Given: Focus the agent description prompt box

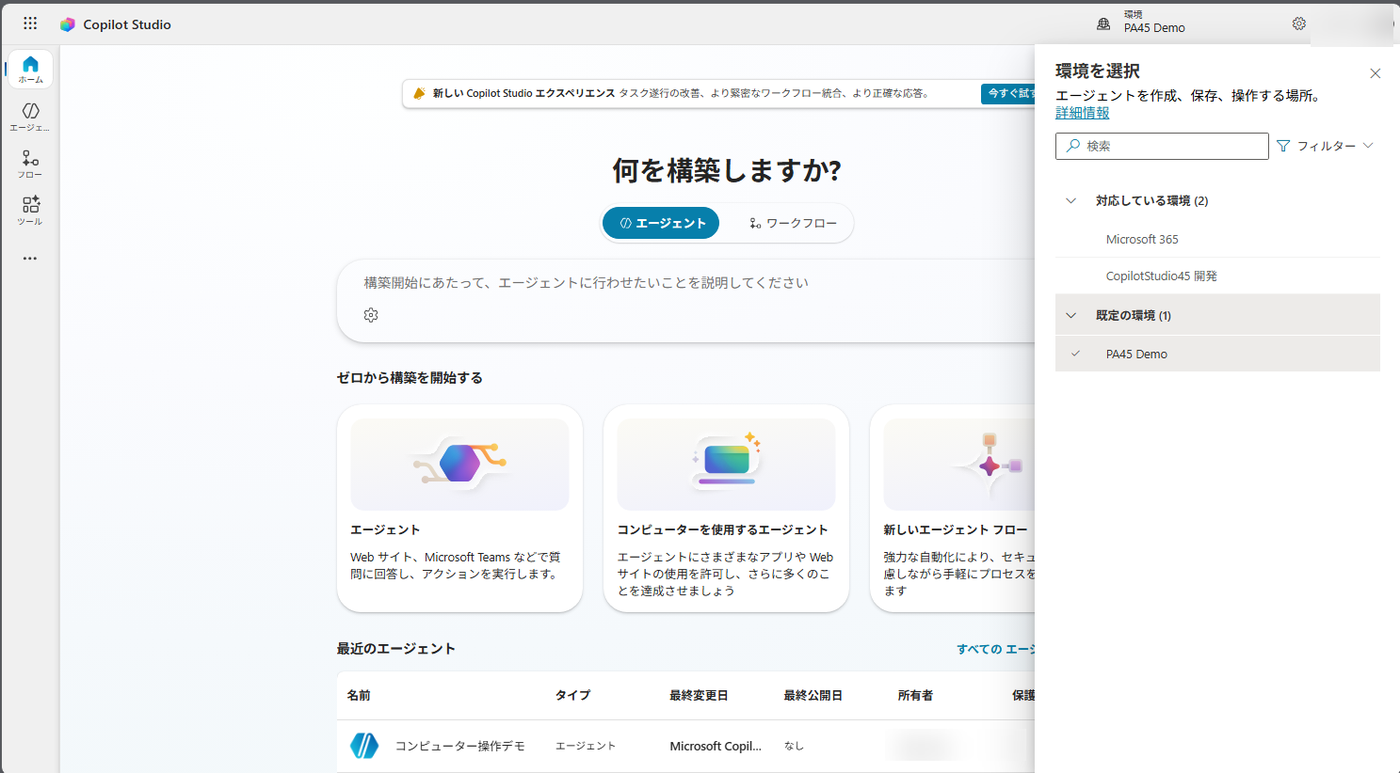Looking at the screenshot, I should [686, 301].
